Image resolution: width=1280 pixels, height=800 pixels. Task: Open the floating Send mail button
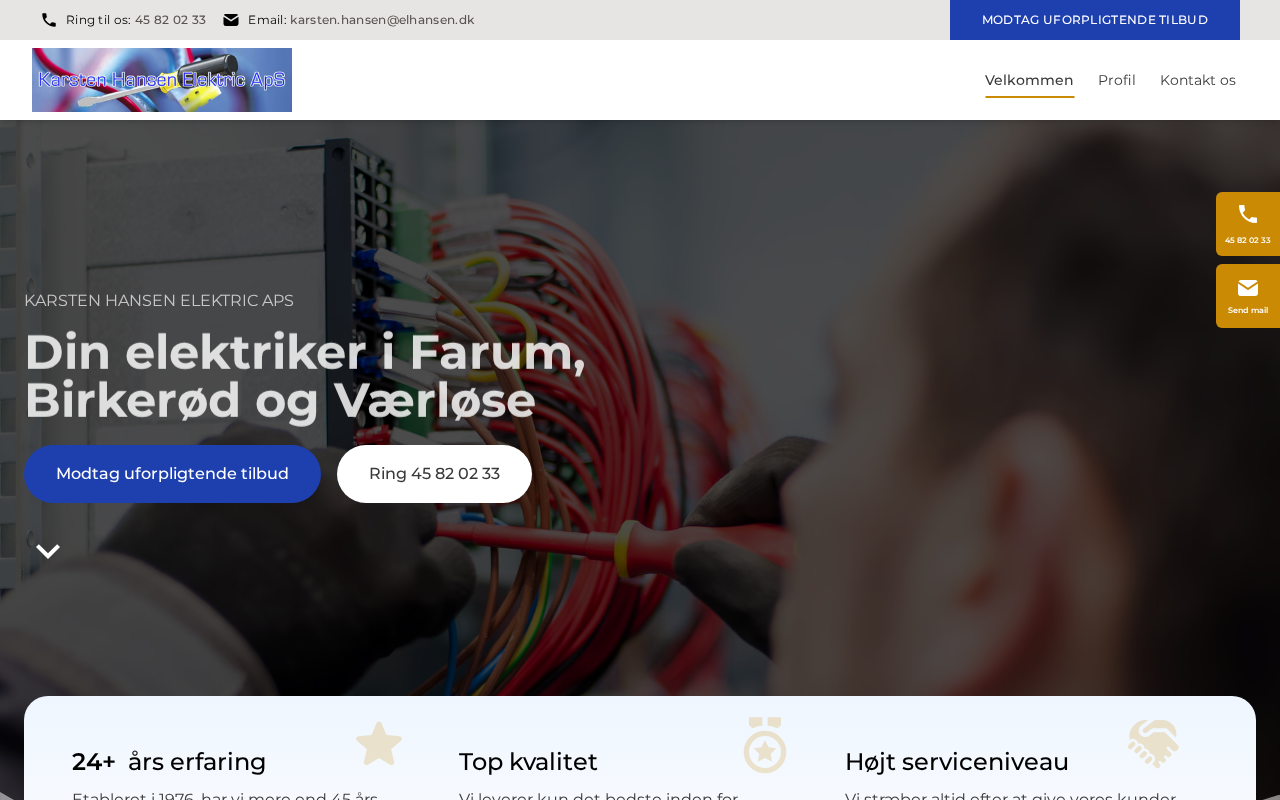tap(1248, 296)
